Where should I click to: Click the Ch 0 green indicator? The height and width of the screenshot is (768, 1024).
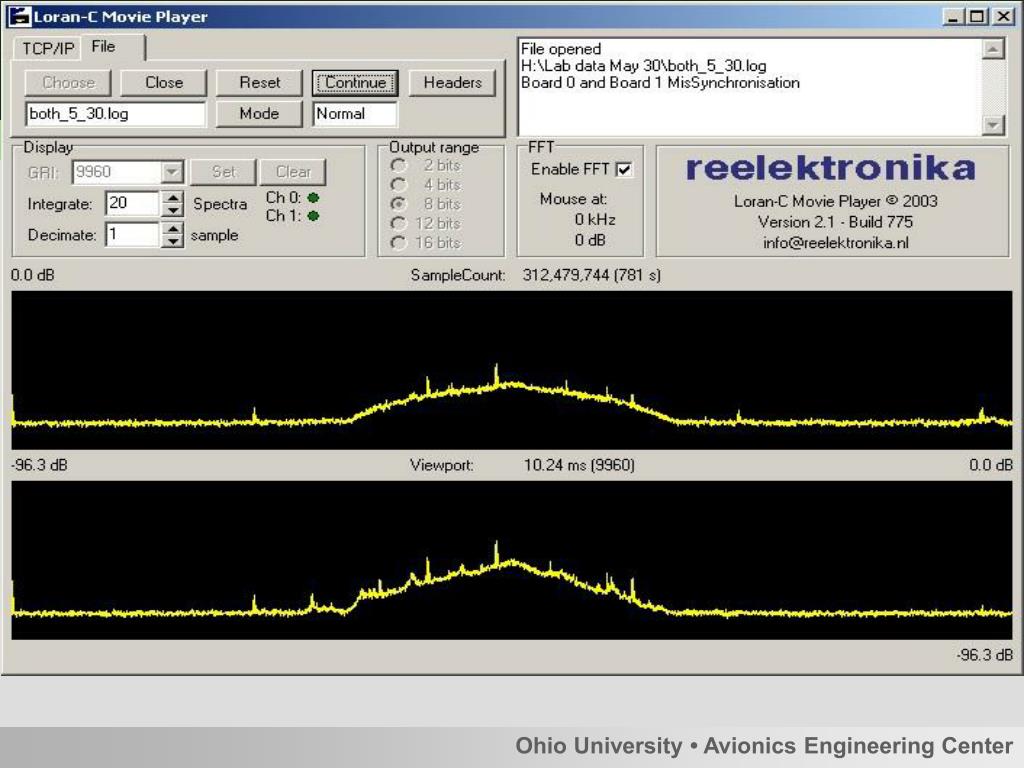pos(313,198)
